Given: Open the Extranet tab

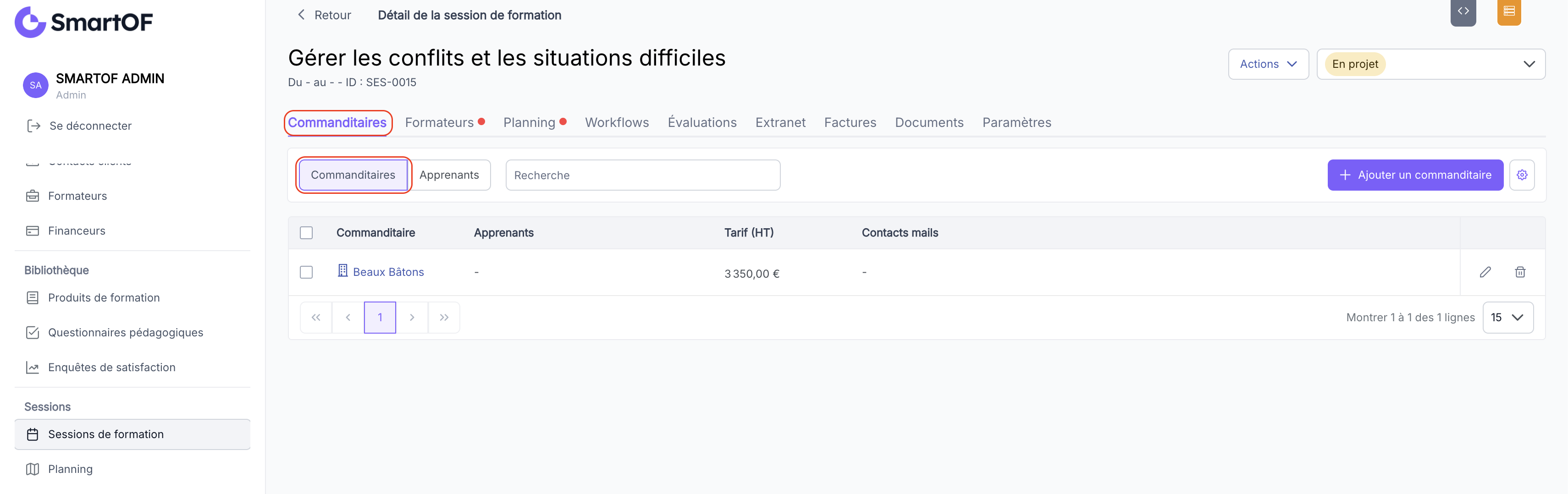Looking at the screenshot, I should (780, 122).
